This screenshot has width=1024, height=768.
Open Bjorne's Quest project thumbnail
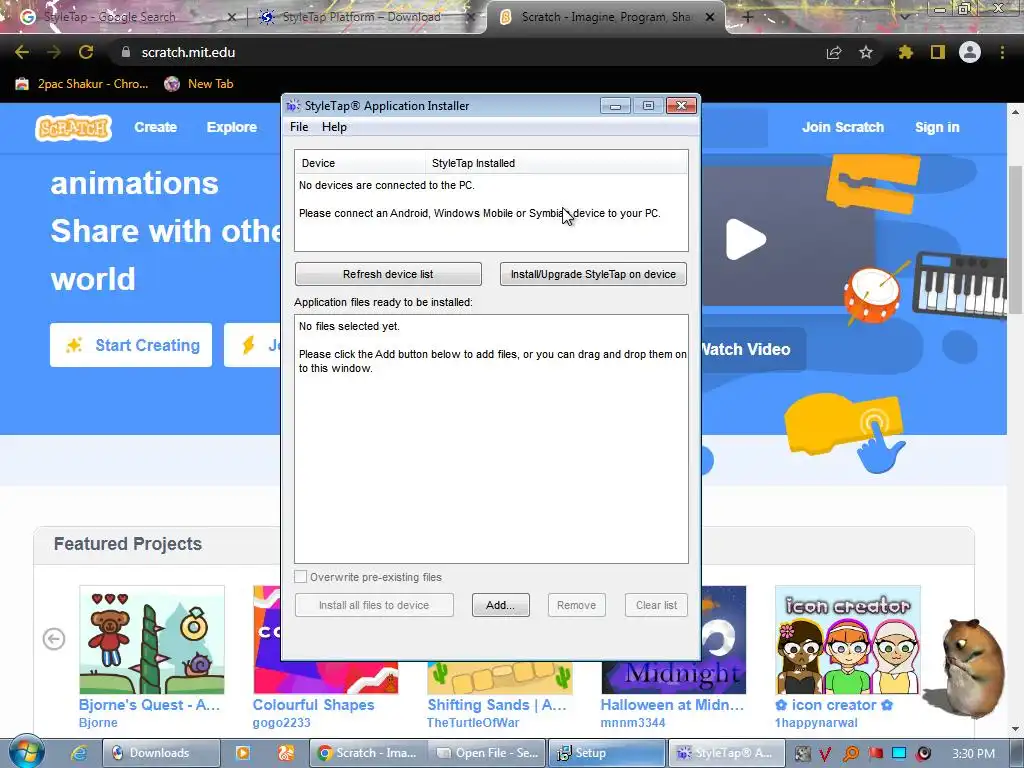pyautogui.click(x=152, y=640)
